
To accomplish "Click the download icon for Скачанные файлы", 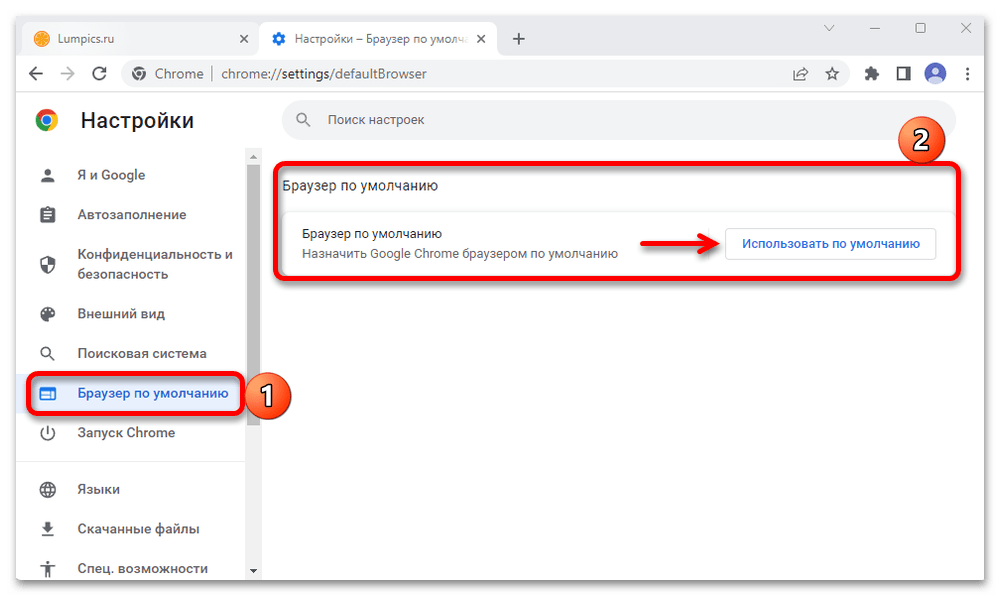I will click(x=48, y=529).
